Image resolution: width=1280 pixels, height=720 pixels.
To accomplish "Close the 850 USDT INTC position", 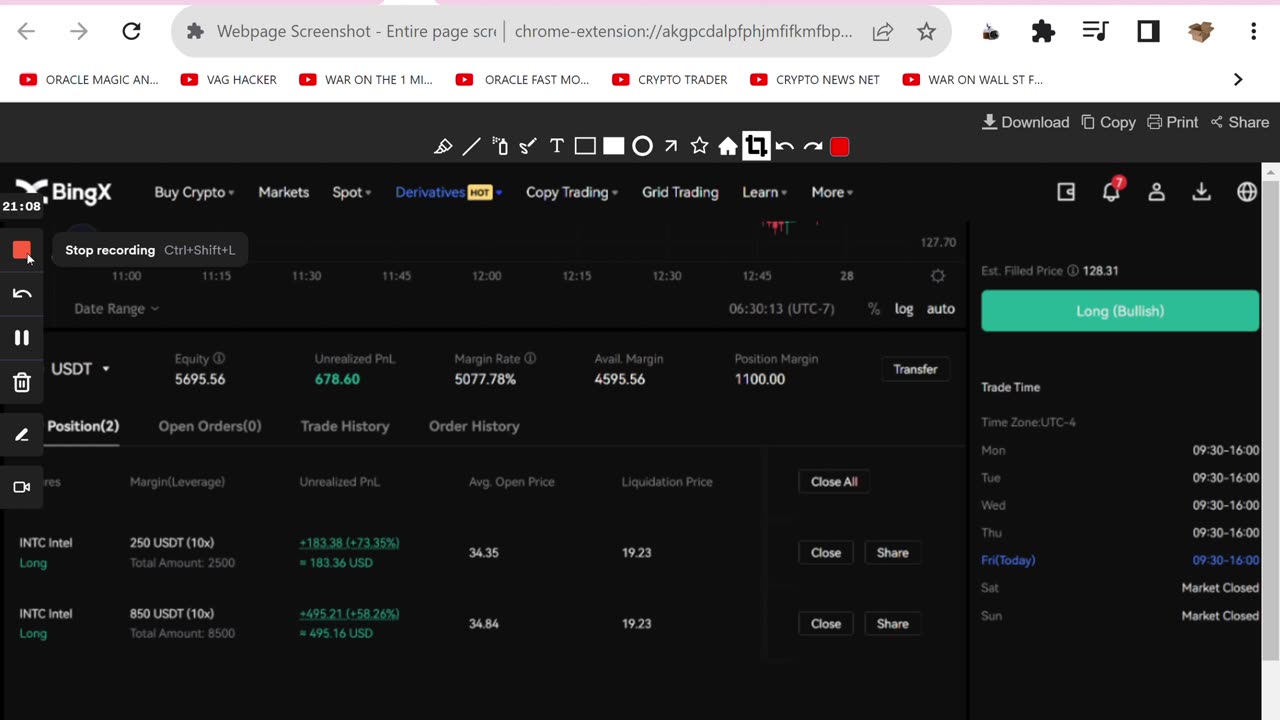I will [826, 624].
